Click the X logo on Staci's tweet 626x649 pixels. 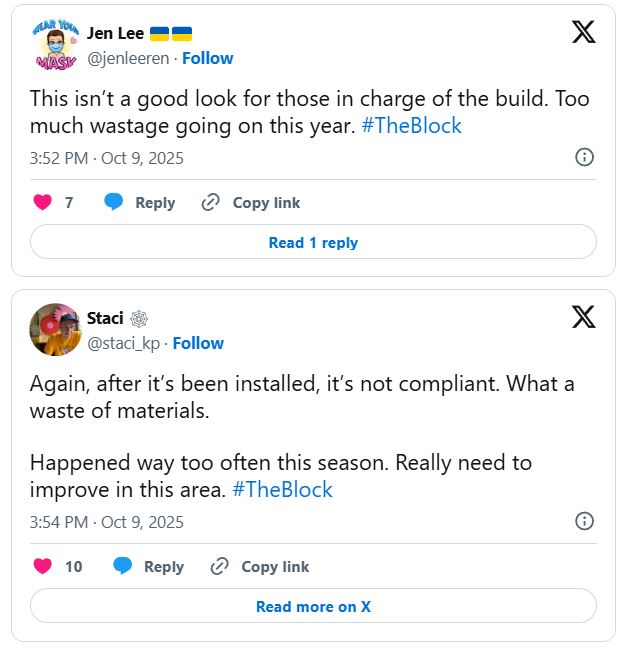point(583,317)
